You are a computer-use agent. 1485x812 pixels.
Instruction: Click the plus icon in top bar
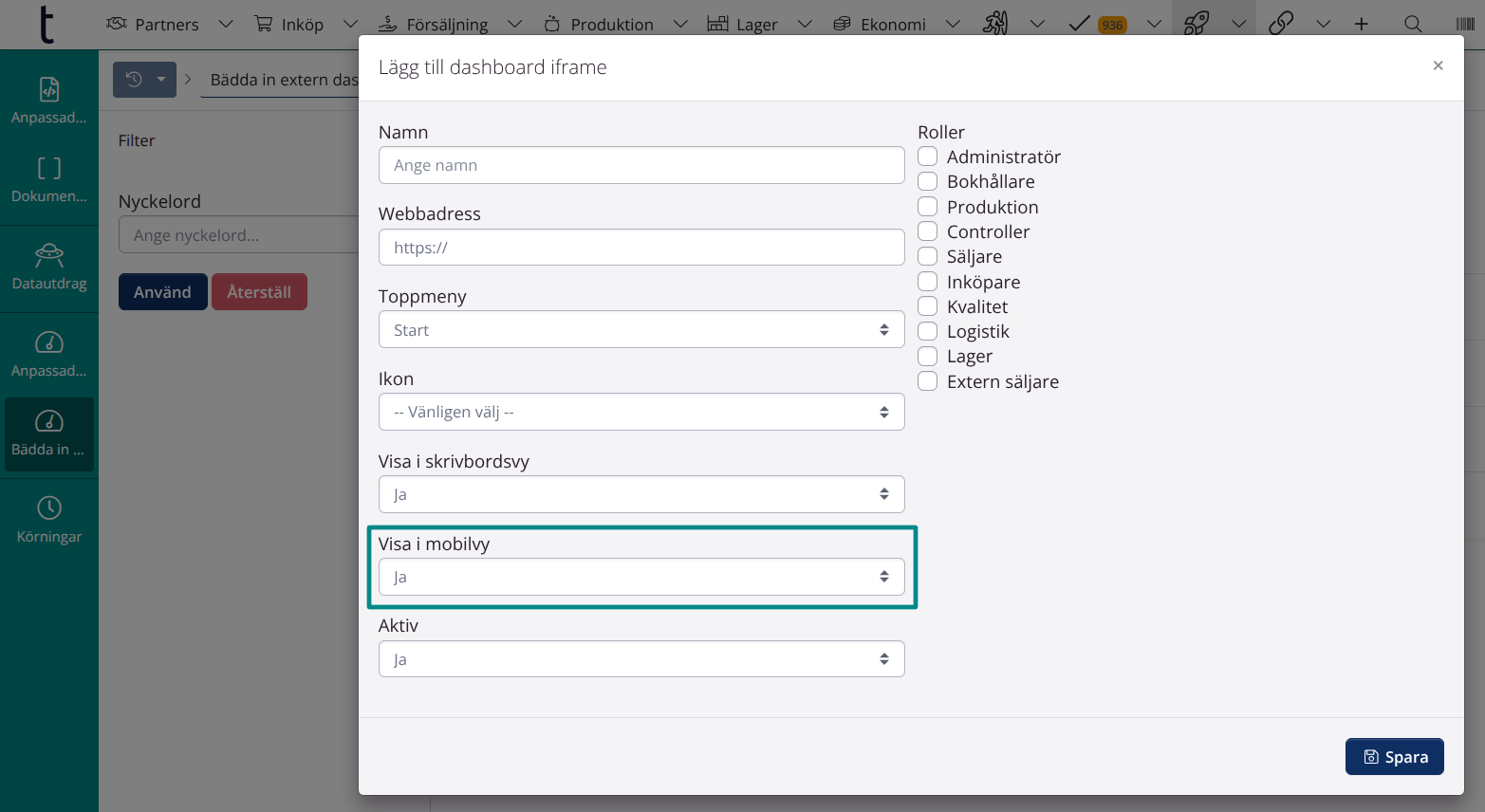[x=1362, y=24]
